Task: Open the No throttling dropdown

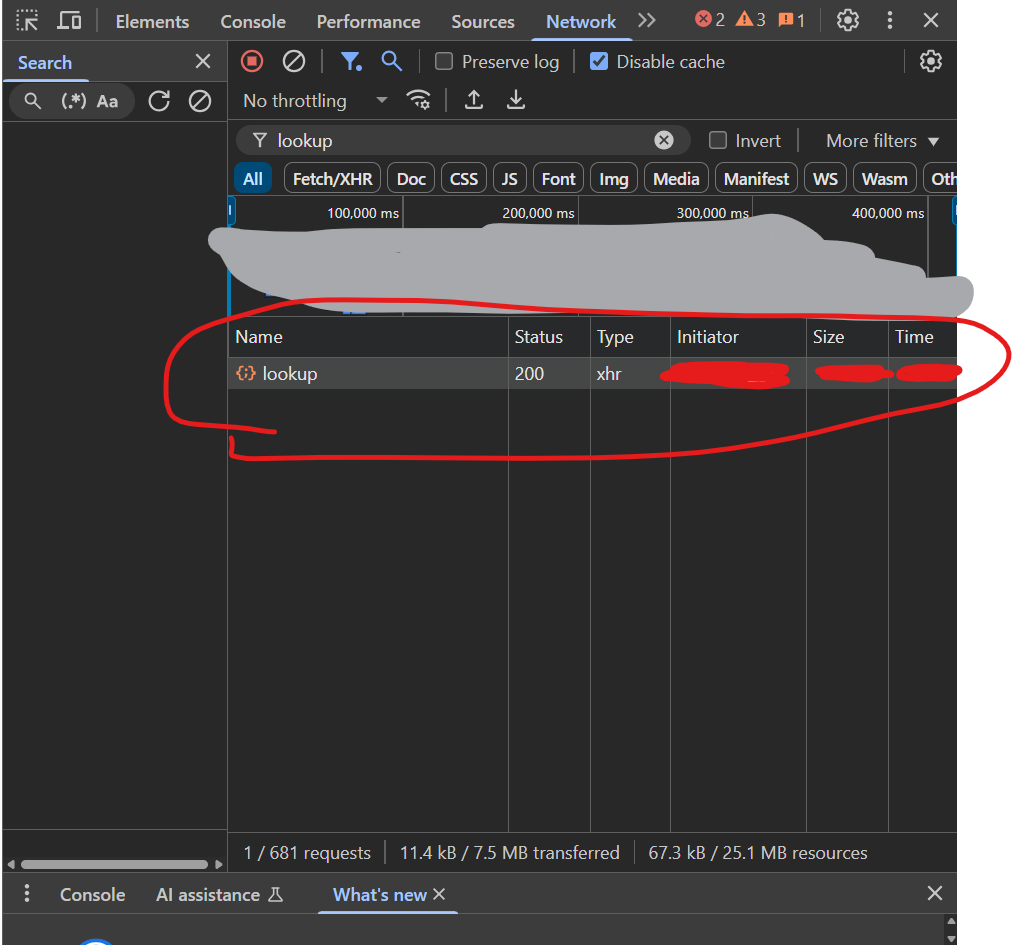Action: coord(315,101)
